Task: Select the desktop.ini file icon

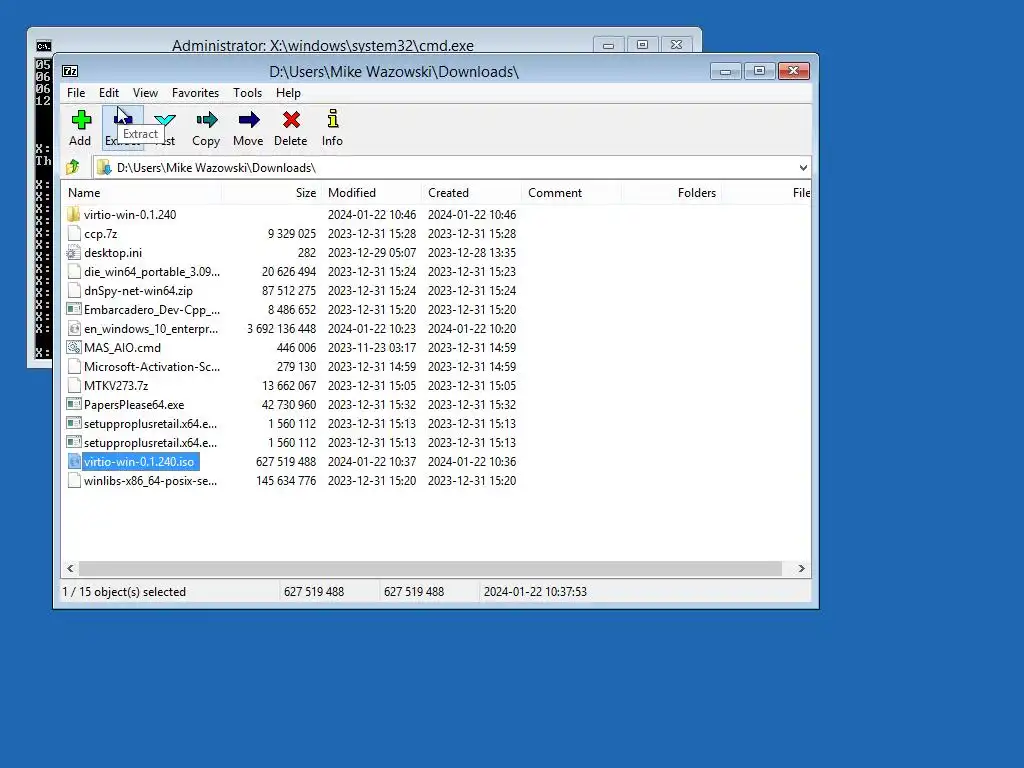Action: (74, 253)
